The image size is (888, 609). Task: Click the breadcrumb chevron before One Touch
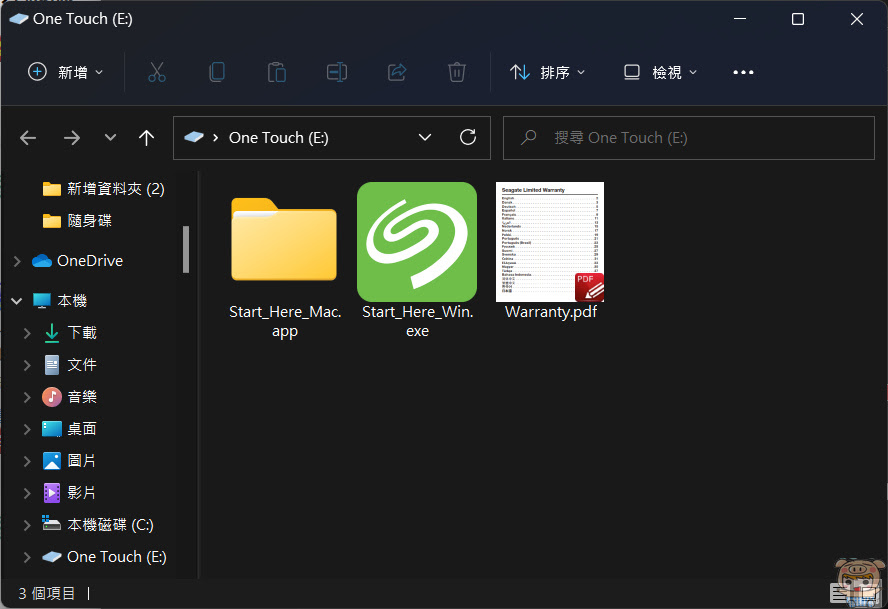(x=216, y=138)
